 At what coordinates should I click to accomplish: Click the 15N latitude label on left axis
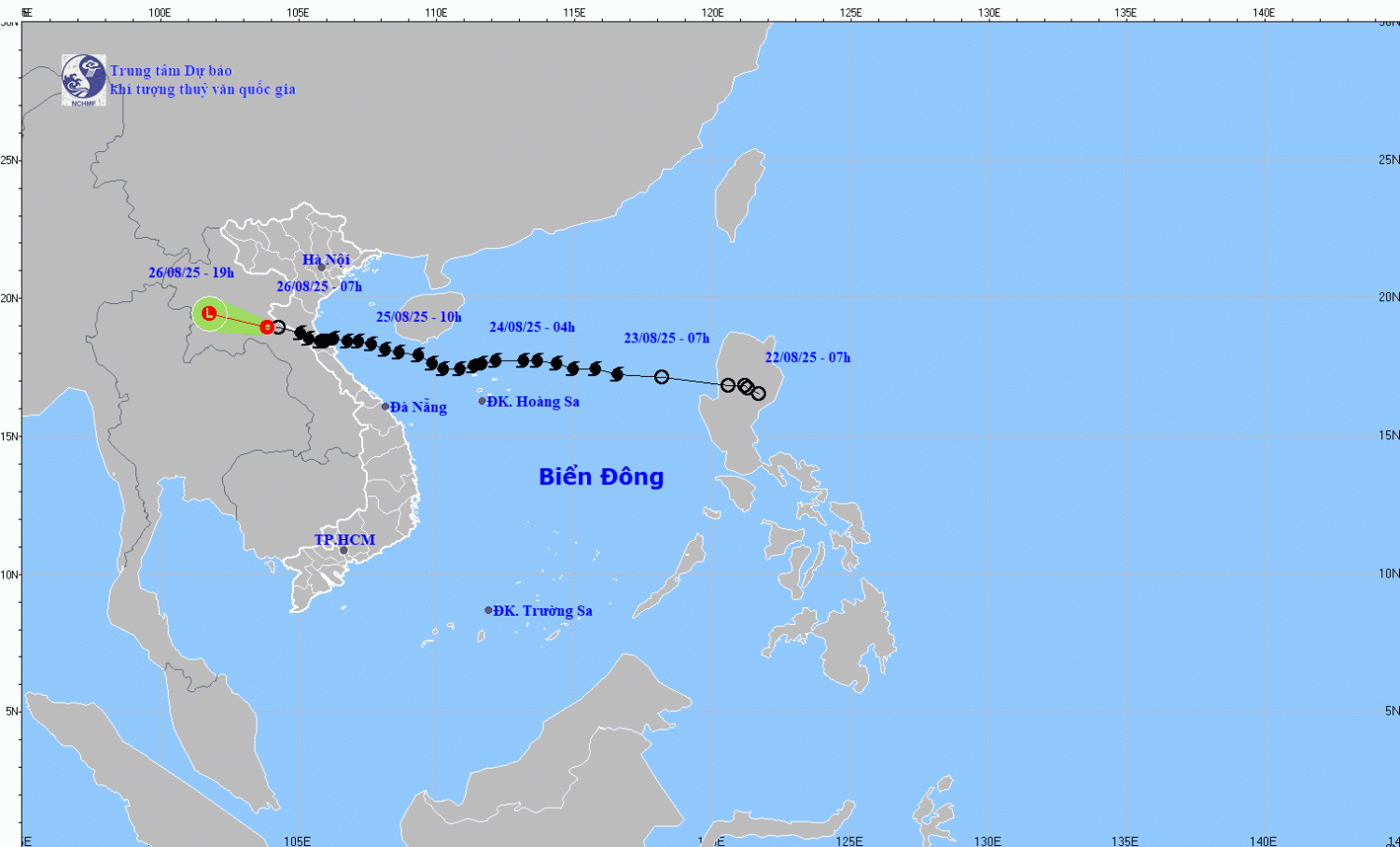(9, 436)
